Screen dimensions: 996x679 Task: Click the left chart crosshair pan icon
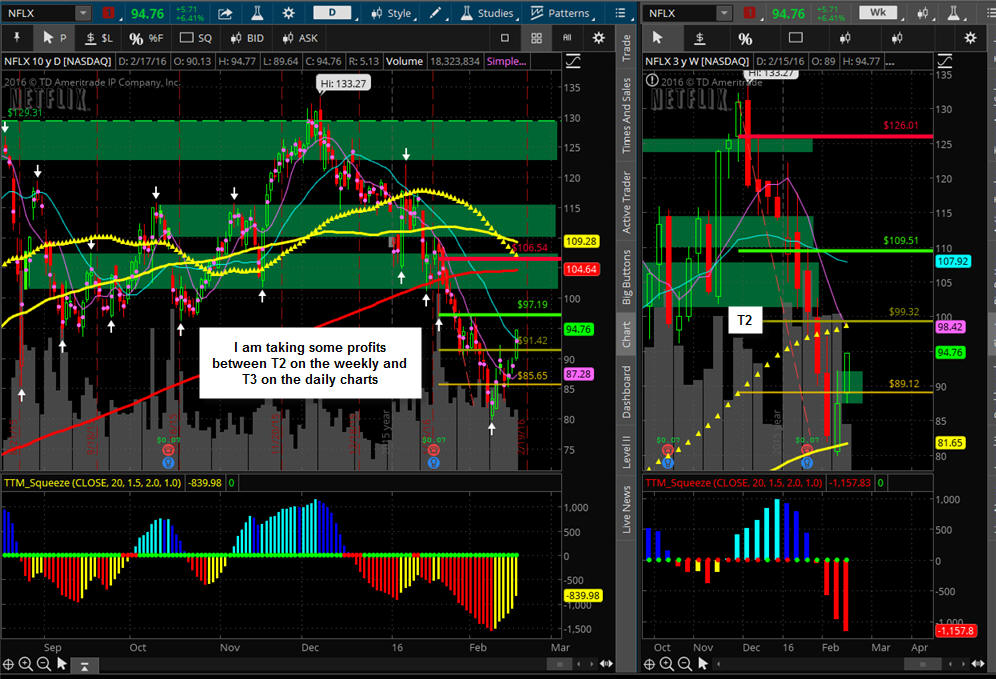point(8,664)
